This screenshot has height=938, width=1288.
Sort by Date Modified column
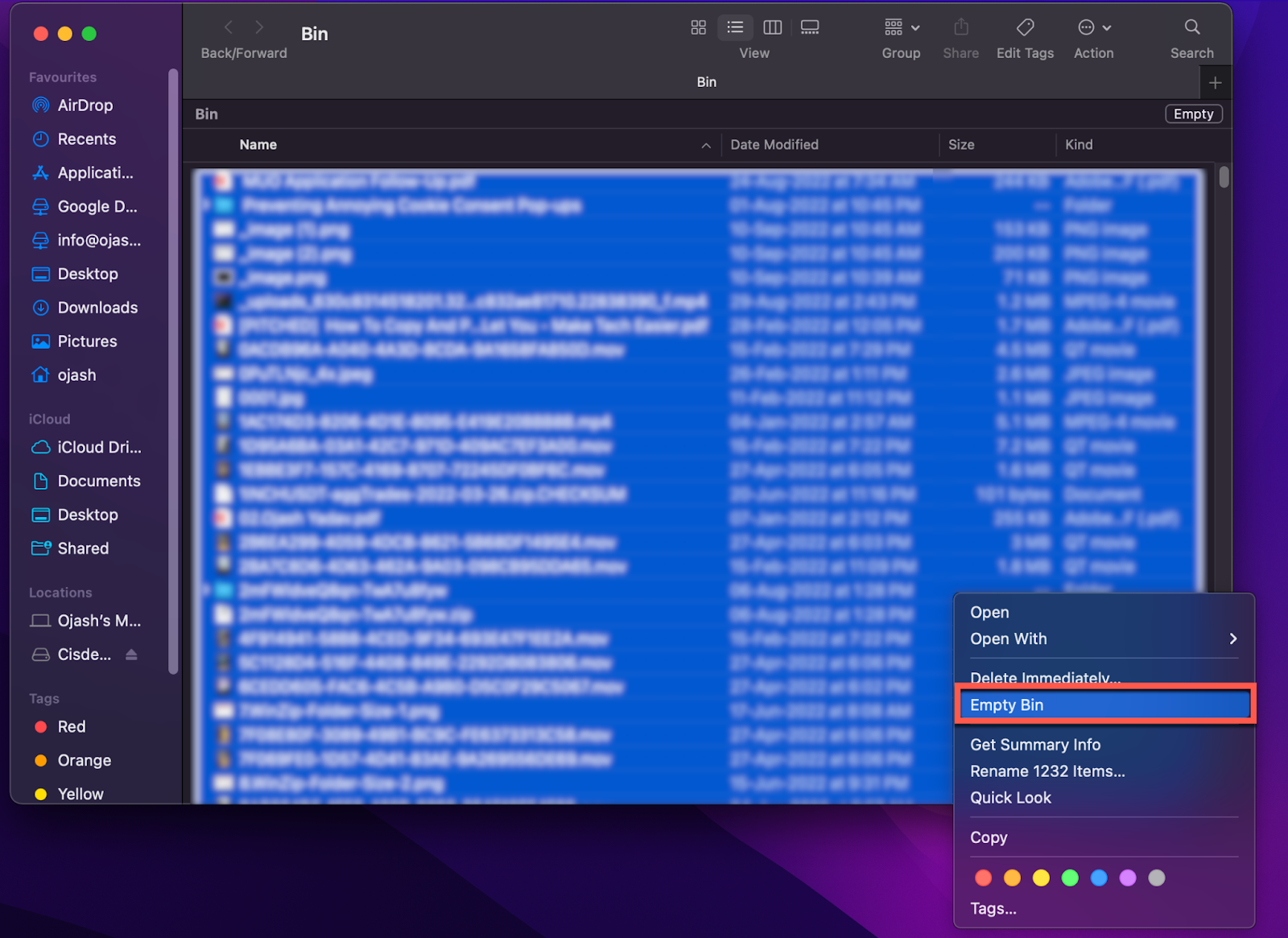point(774,145)
